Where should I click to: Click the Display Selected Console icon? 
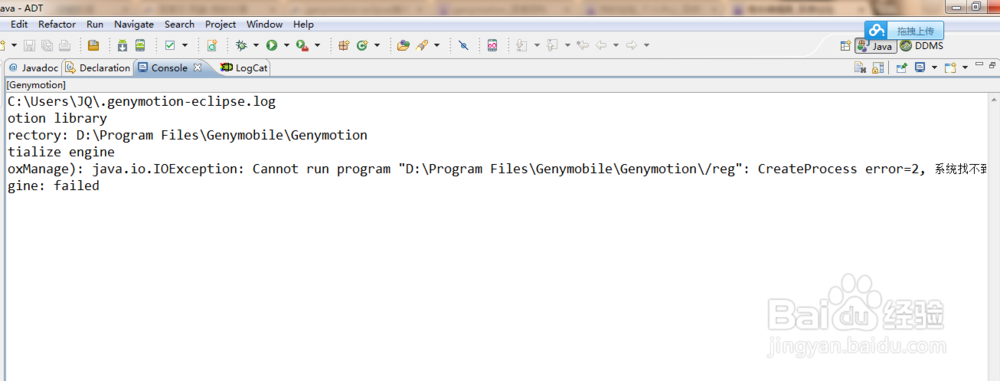pyautogui.click(x=920, y=67)
